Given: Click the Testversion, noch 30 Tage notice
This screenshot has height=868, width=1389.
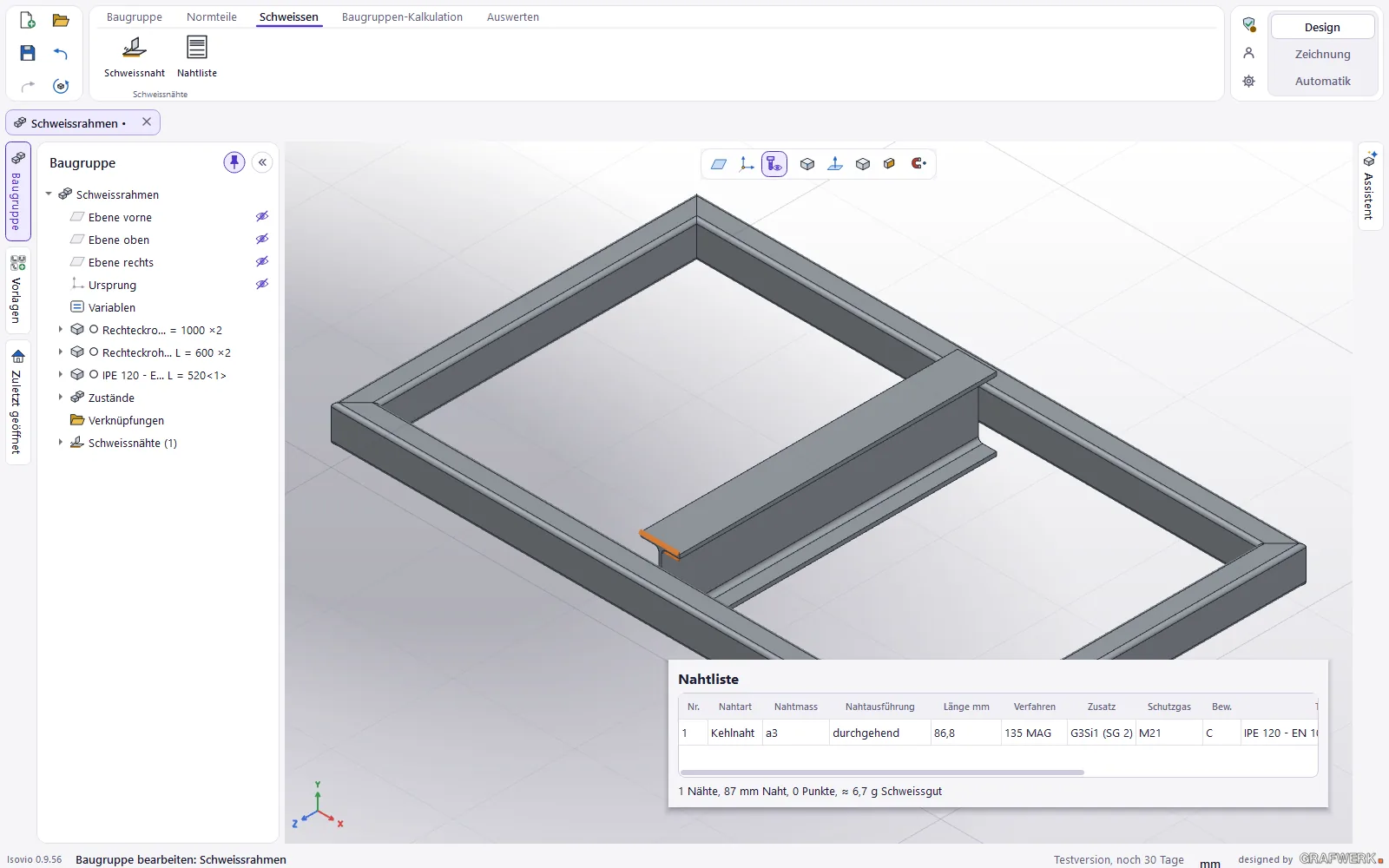Looking at the screenshot, I should (1118, 859).
